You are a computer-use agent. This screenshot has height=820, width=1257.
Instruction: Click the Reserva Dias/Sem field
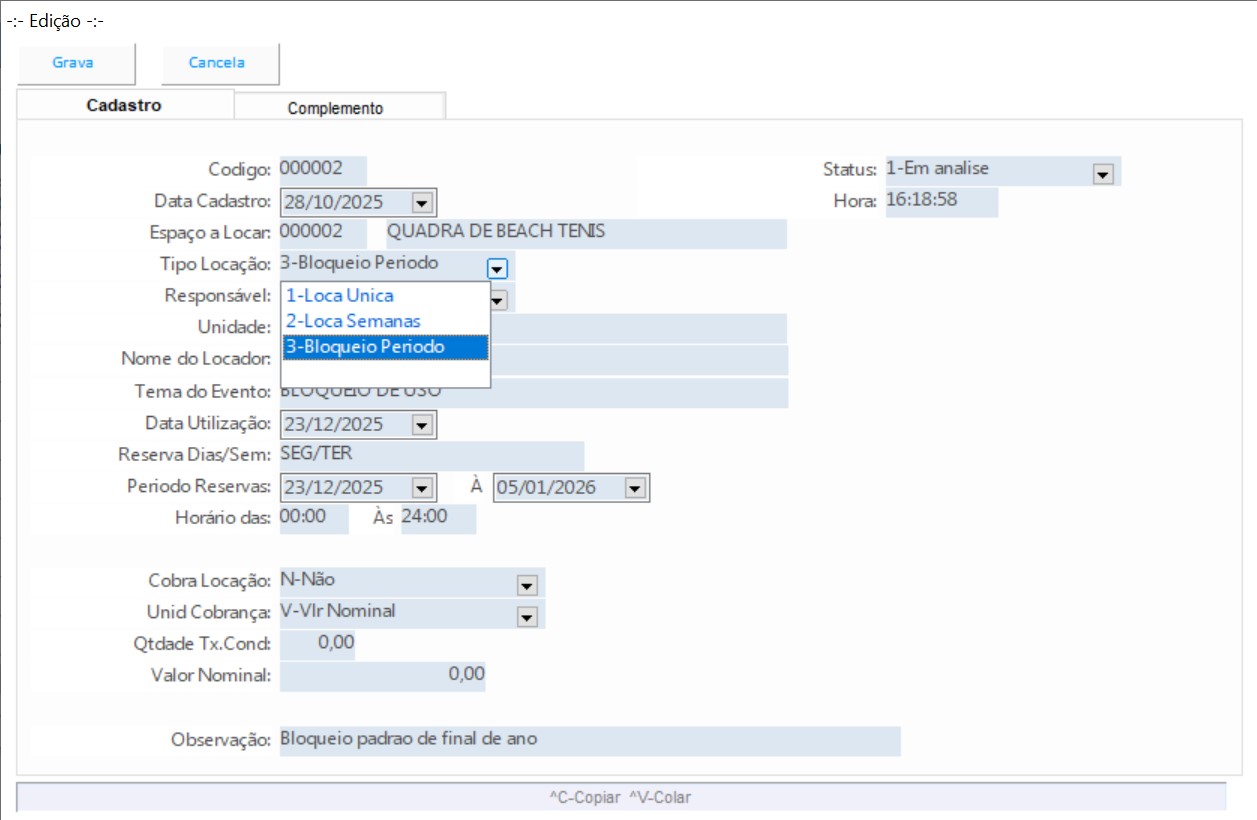pos(431,456)
